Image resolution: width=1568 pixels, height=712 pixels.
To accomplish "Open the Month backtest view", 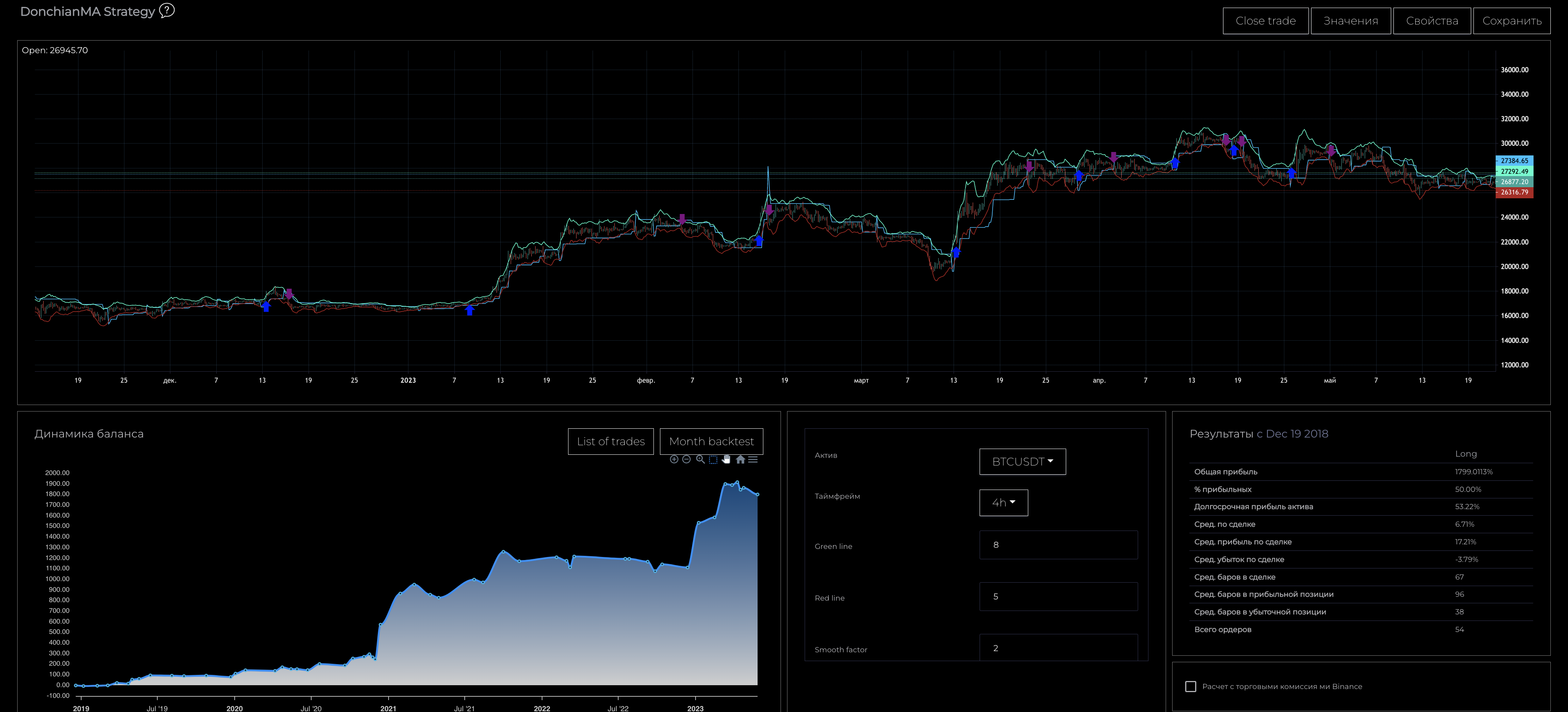I will pyautogui.click(x=711, y=441).
